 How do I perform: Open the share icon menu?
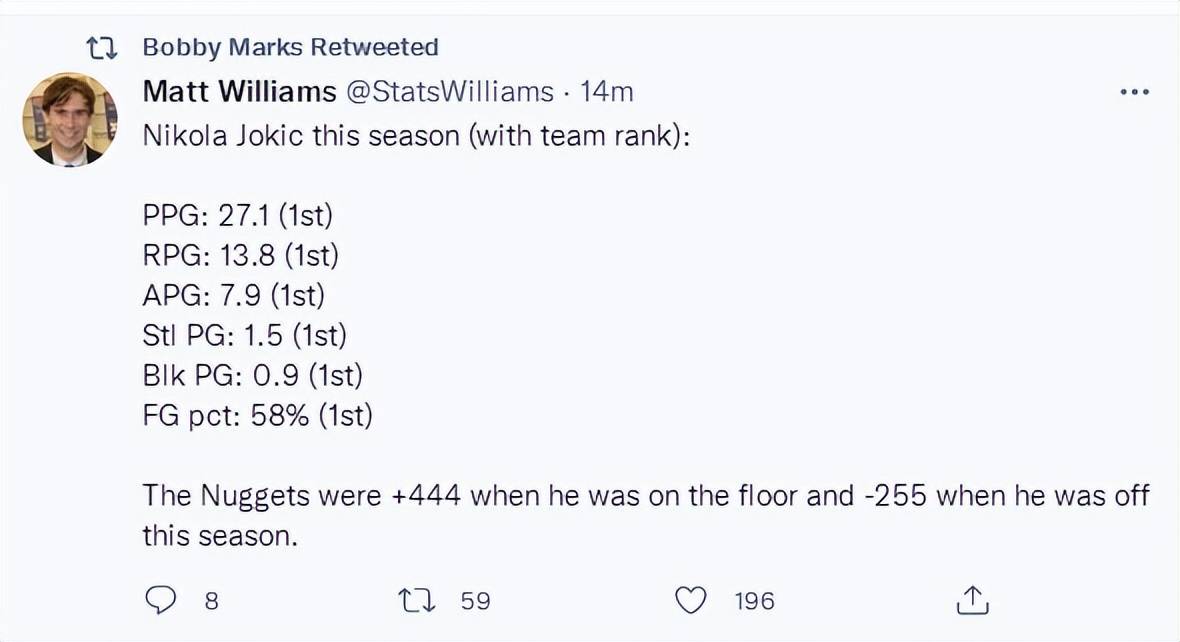(x=972, y=600)
